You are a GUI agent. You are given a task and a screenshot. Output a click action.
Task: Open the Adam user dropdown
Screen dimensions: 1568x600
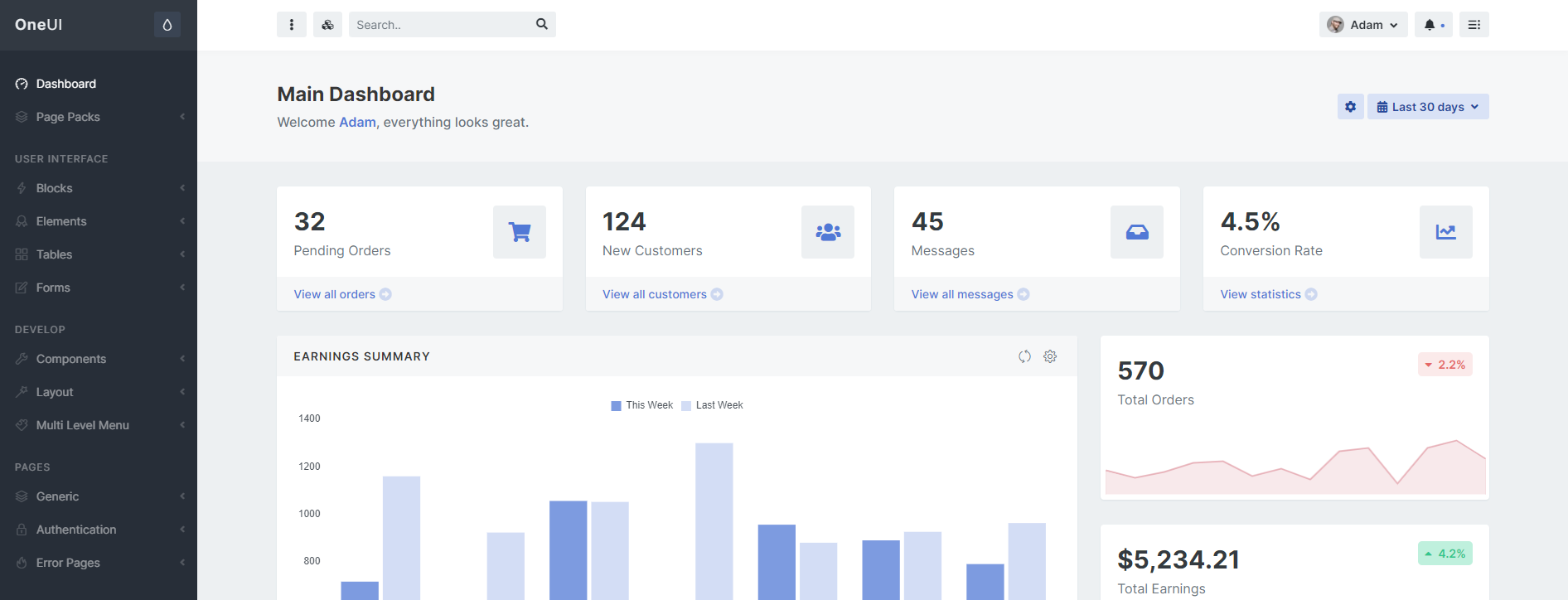point(1363,25)
